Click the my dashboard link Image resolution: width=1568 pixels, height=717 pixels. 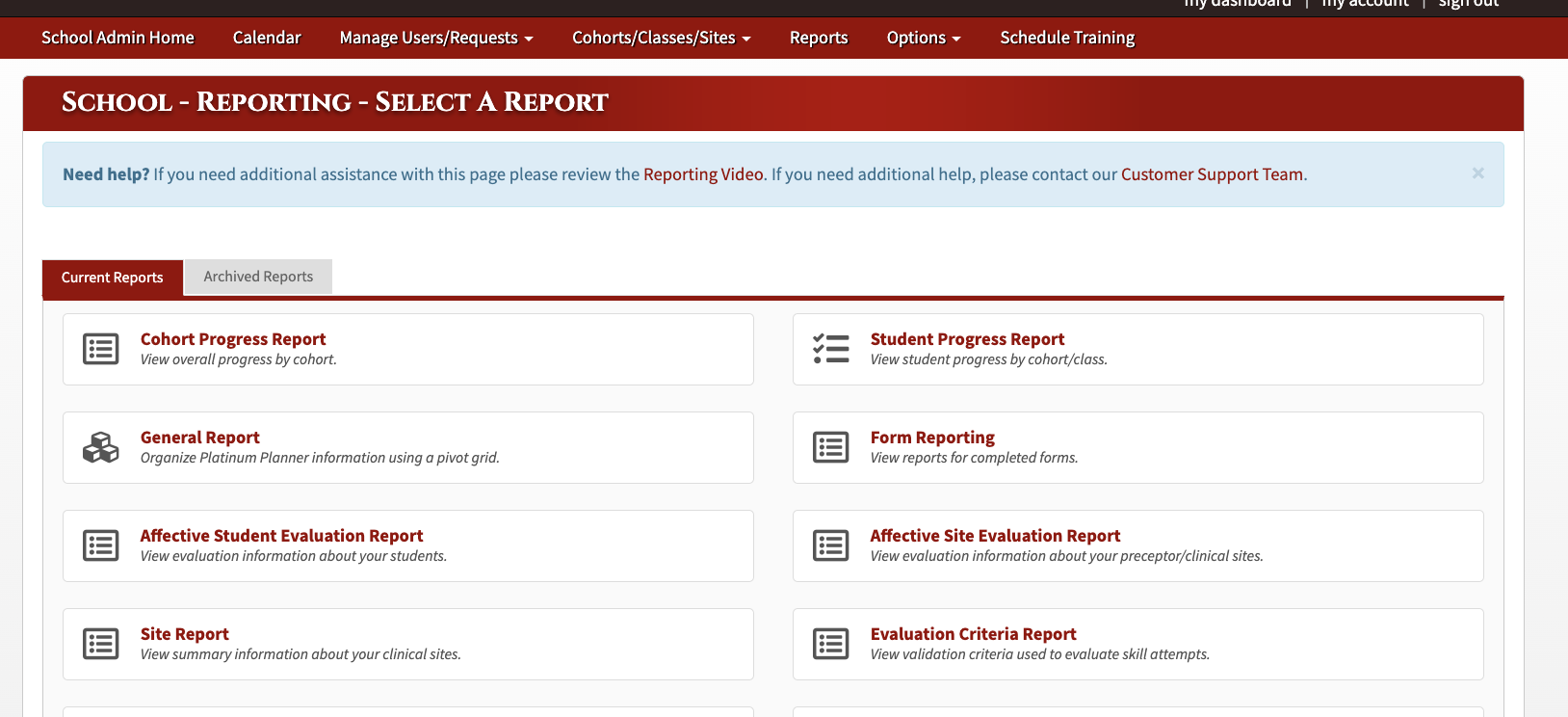point(1238,4)
